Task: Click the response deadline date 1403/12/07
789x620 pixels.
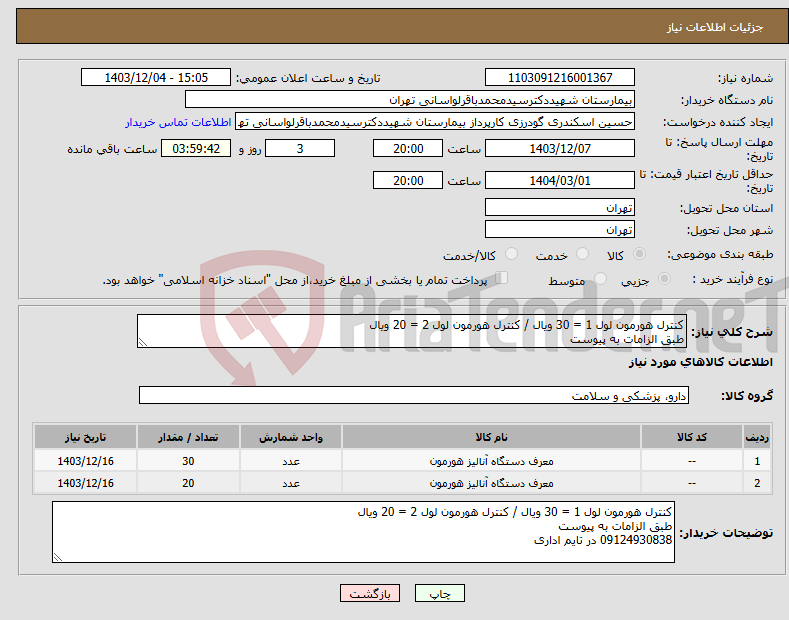Action: (x=560, y=148)
